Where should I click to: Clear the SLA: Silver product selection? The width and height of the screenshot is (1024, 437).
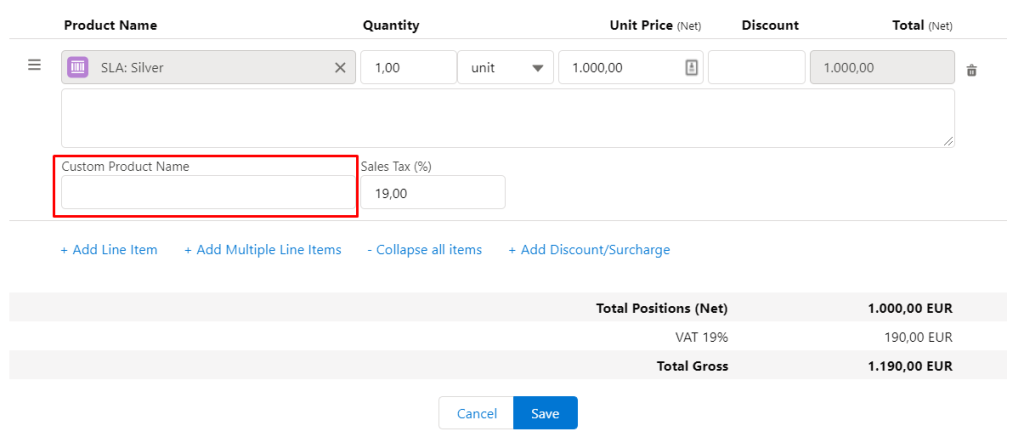(x=340, y=68)
